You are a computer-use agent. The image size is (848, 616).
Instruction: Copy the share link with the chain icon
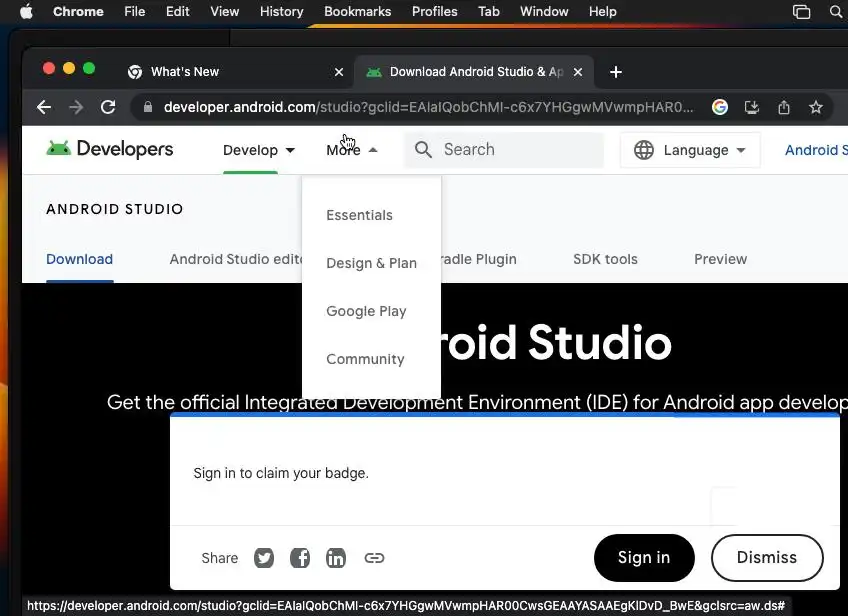[x=374, y=558]
